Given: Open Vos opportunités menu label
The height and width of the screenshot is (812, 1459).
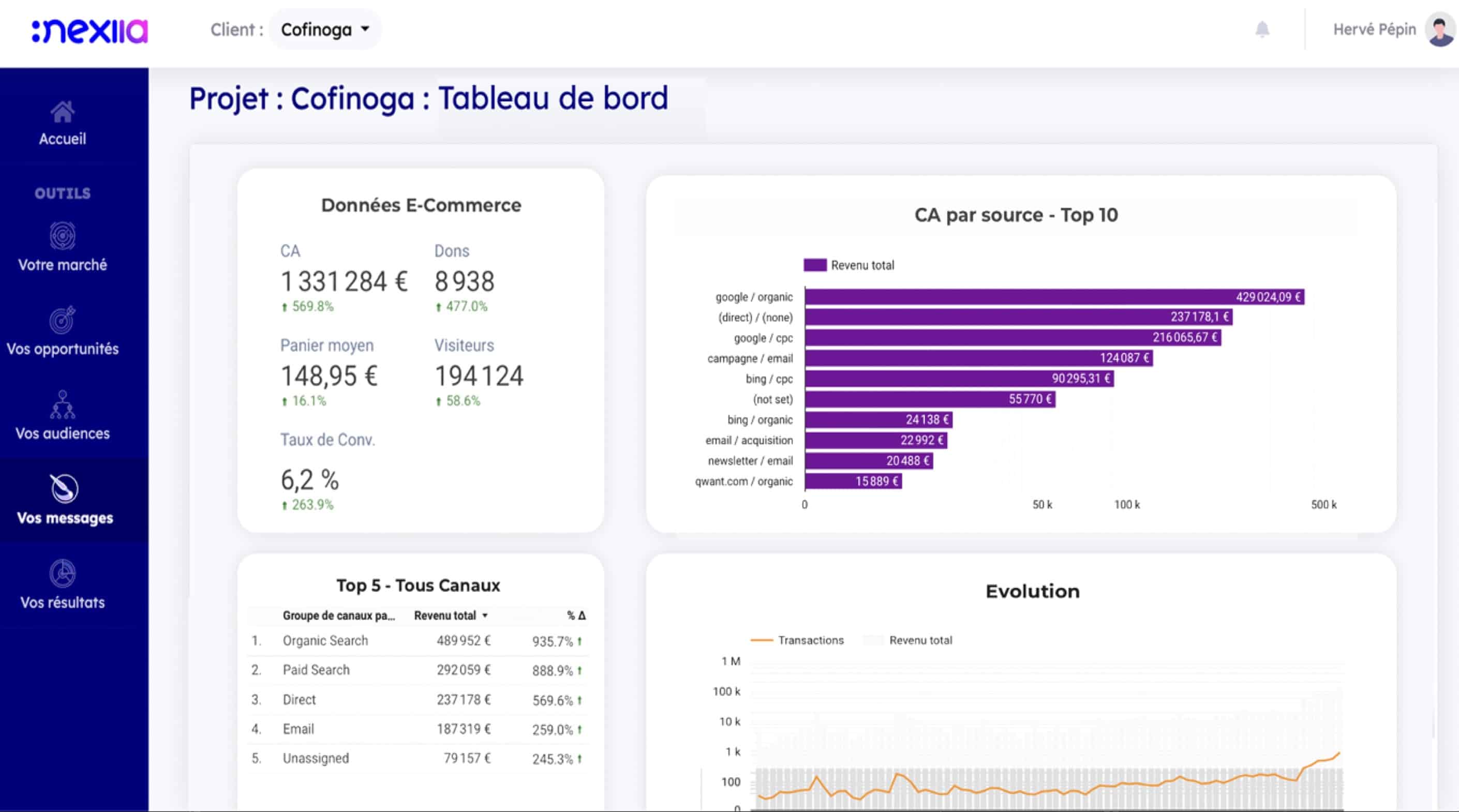Looking at the screenshot, I should click(62, 349).
